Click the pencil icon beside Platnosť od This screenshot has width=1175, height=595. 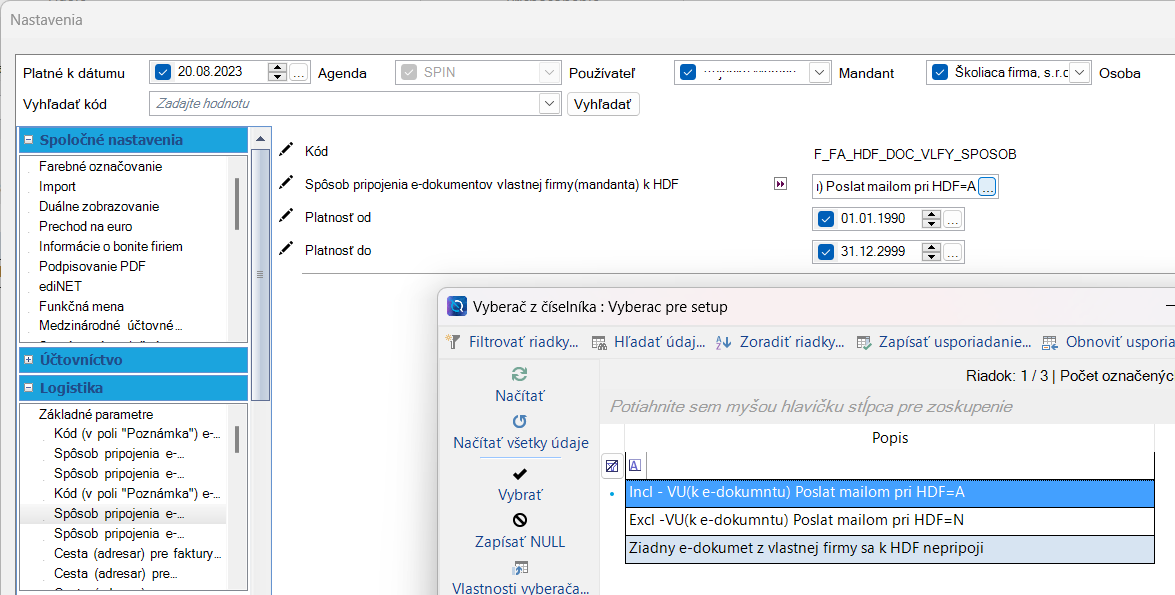(x=287, y=216)
